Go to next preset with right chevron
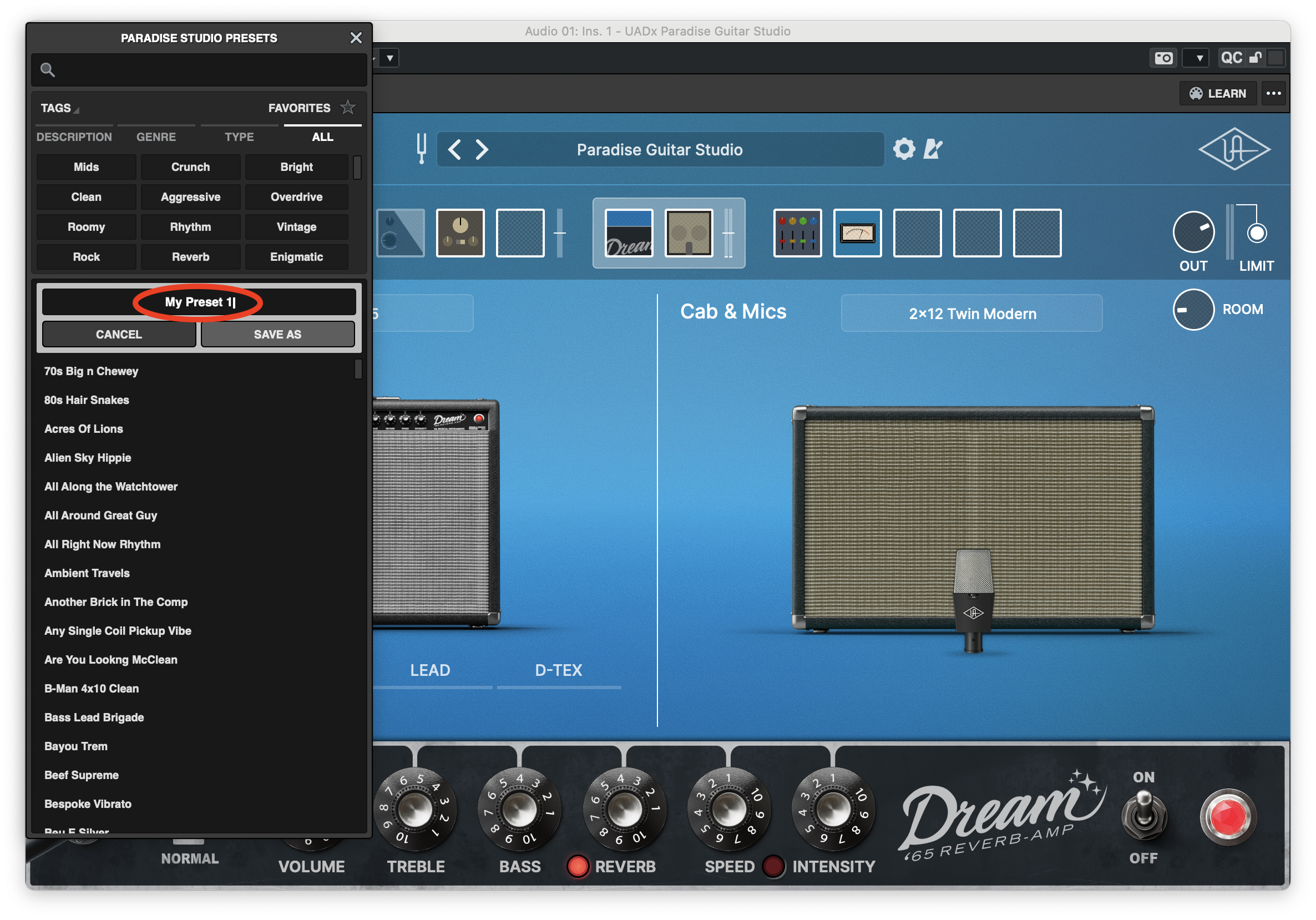 click(482, 150)
